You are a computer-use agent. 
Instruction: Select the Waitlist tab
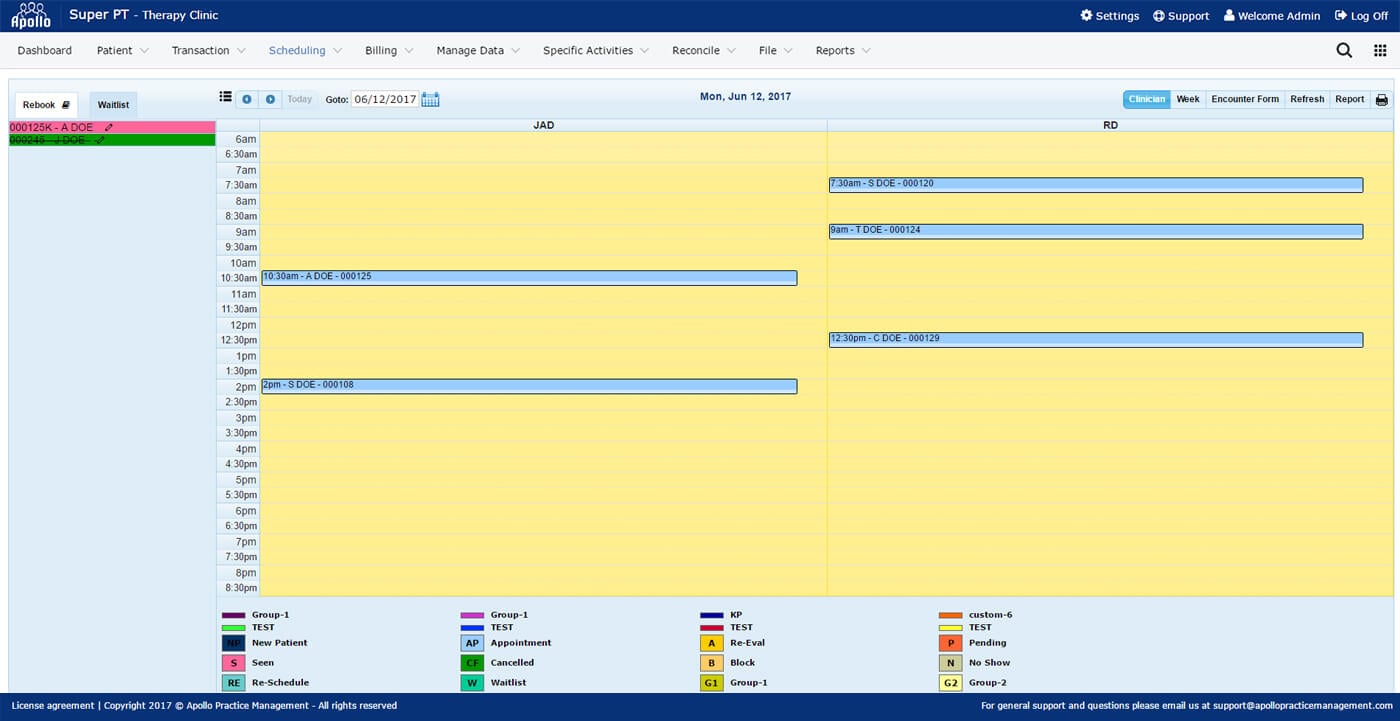tap(112, 104)
